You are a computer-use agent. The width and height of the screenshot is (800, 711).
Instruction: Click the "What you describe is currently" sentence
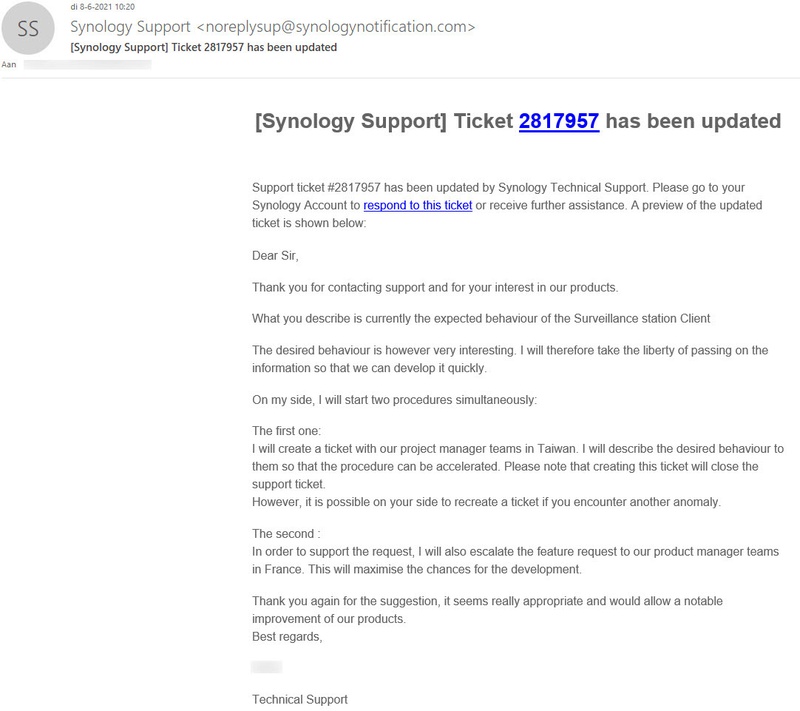(480, 319)
